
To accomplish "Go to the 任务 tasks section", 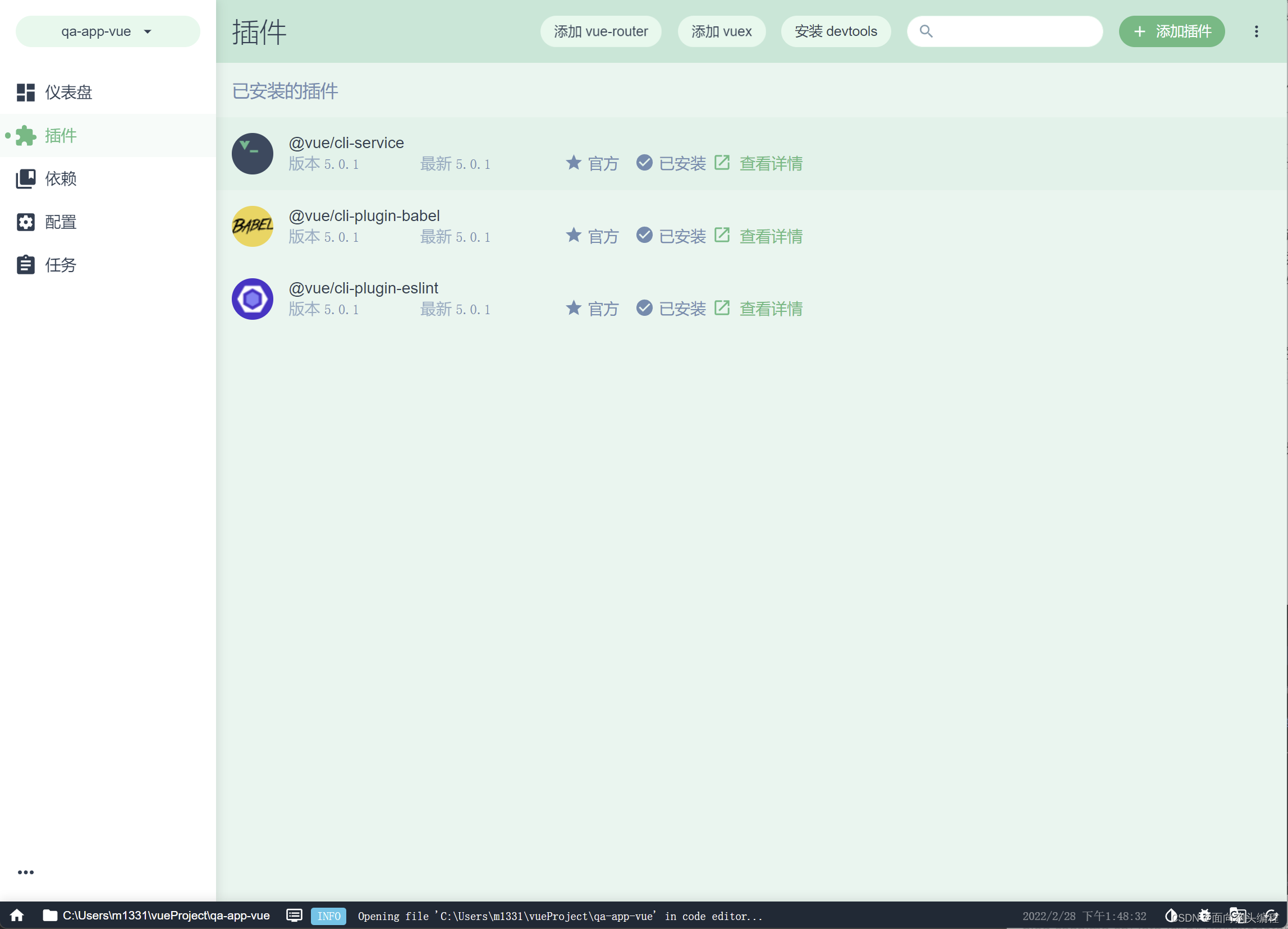I will (60, 265).
